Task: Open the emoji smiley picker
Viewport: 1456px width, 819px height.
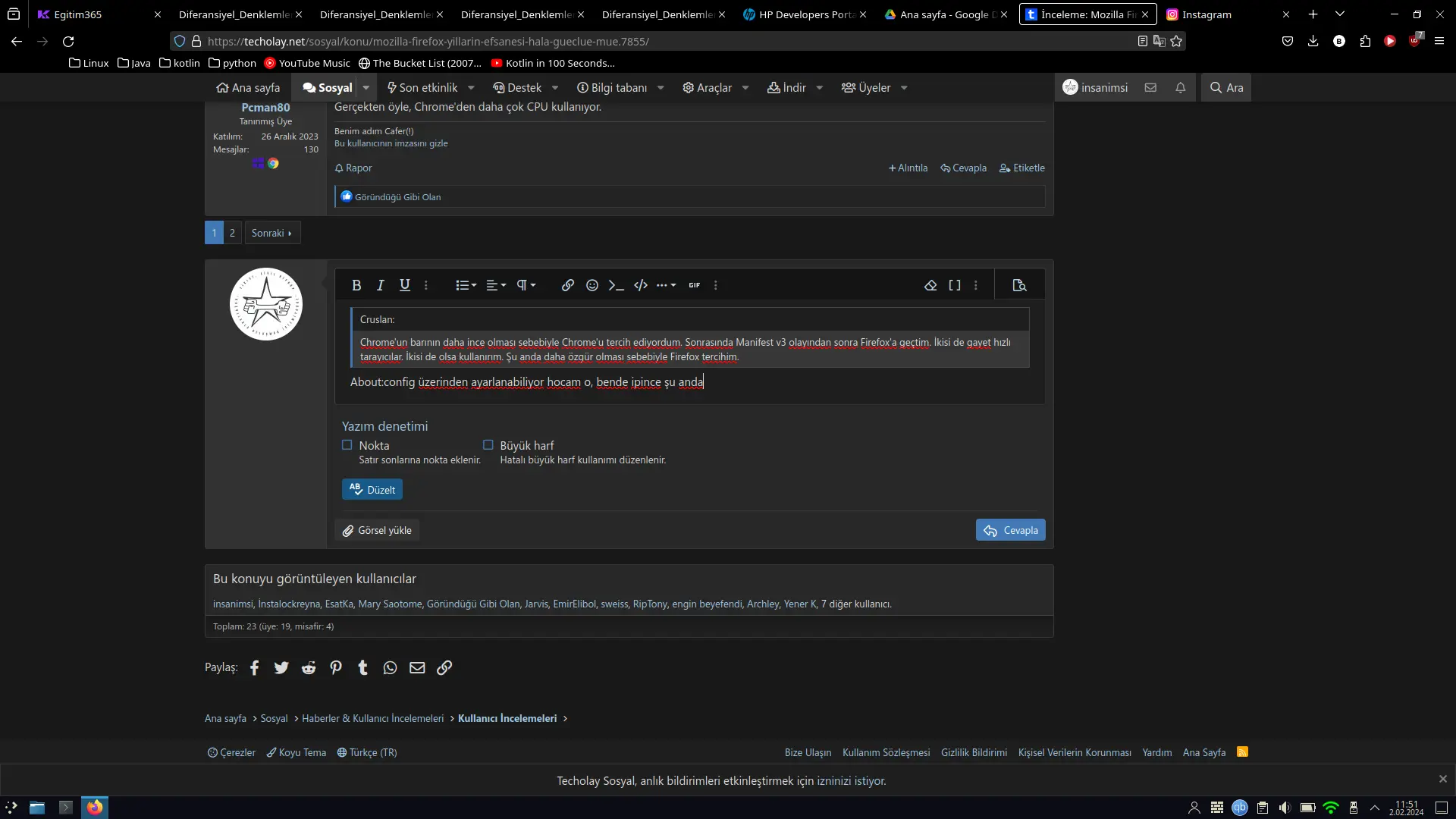Action: pos(592,285)
